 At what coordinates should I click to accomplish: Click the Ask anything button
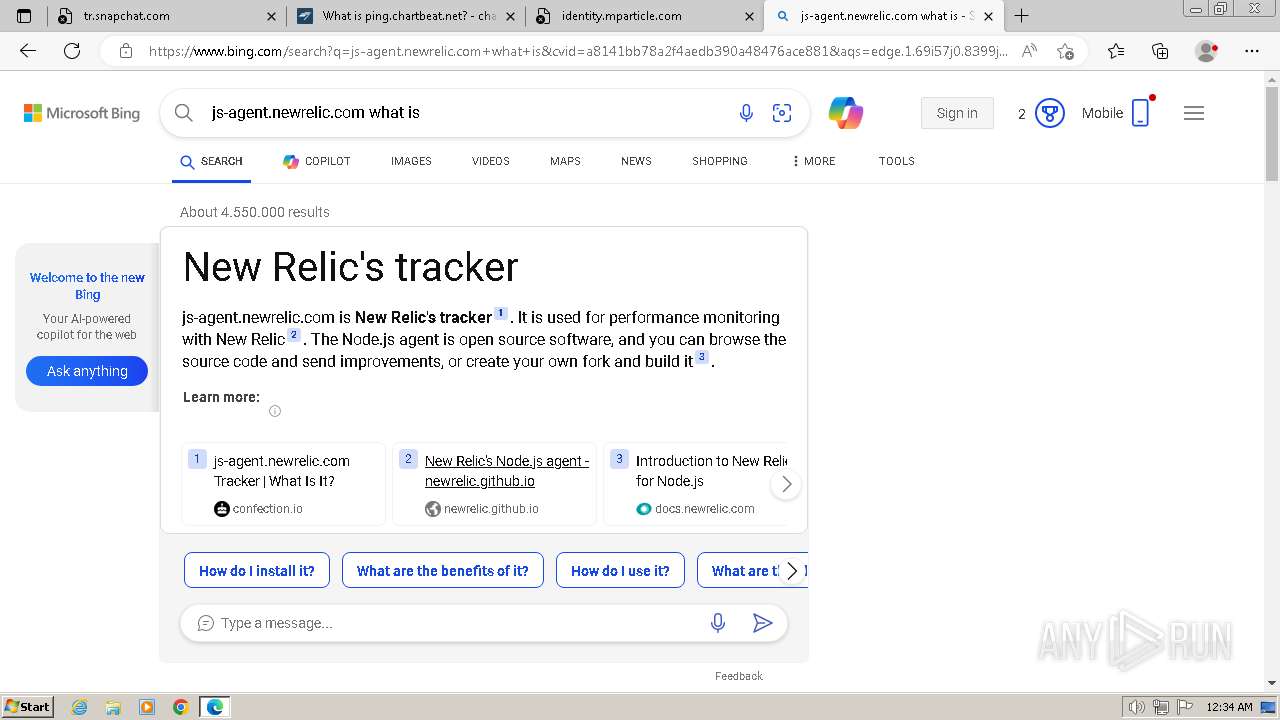(87, 371)
